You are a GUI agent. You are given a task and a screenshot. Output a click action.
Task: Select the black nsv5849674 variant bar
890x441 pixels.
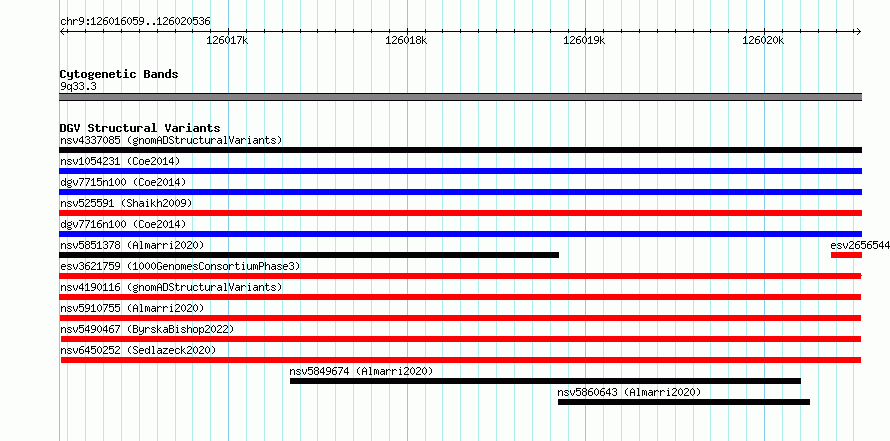point(545,381)
